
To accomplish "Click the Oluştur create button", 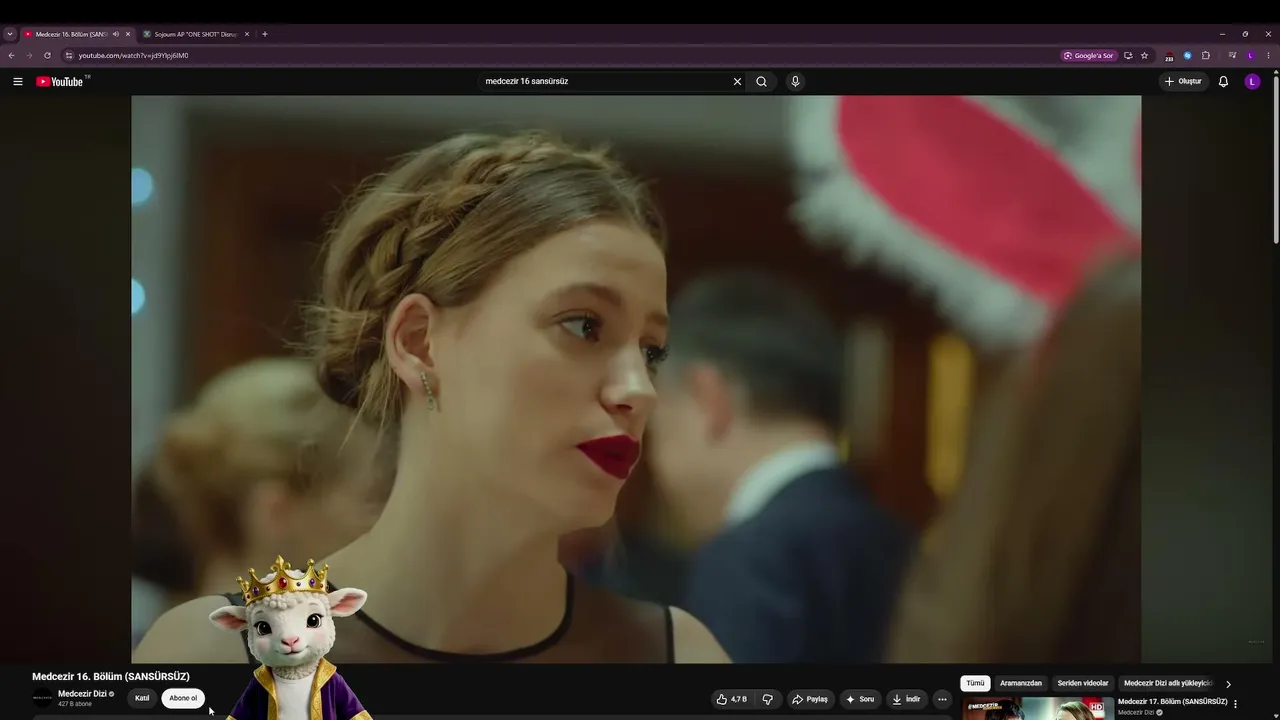I will [1183, 82].
